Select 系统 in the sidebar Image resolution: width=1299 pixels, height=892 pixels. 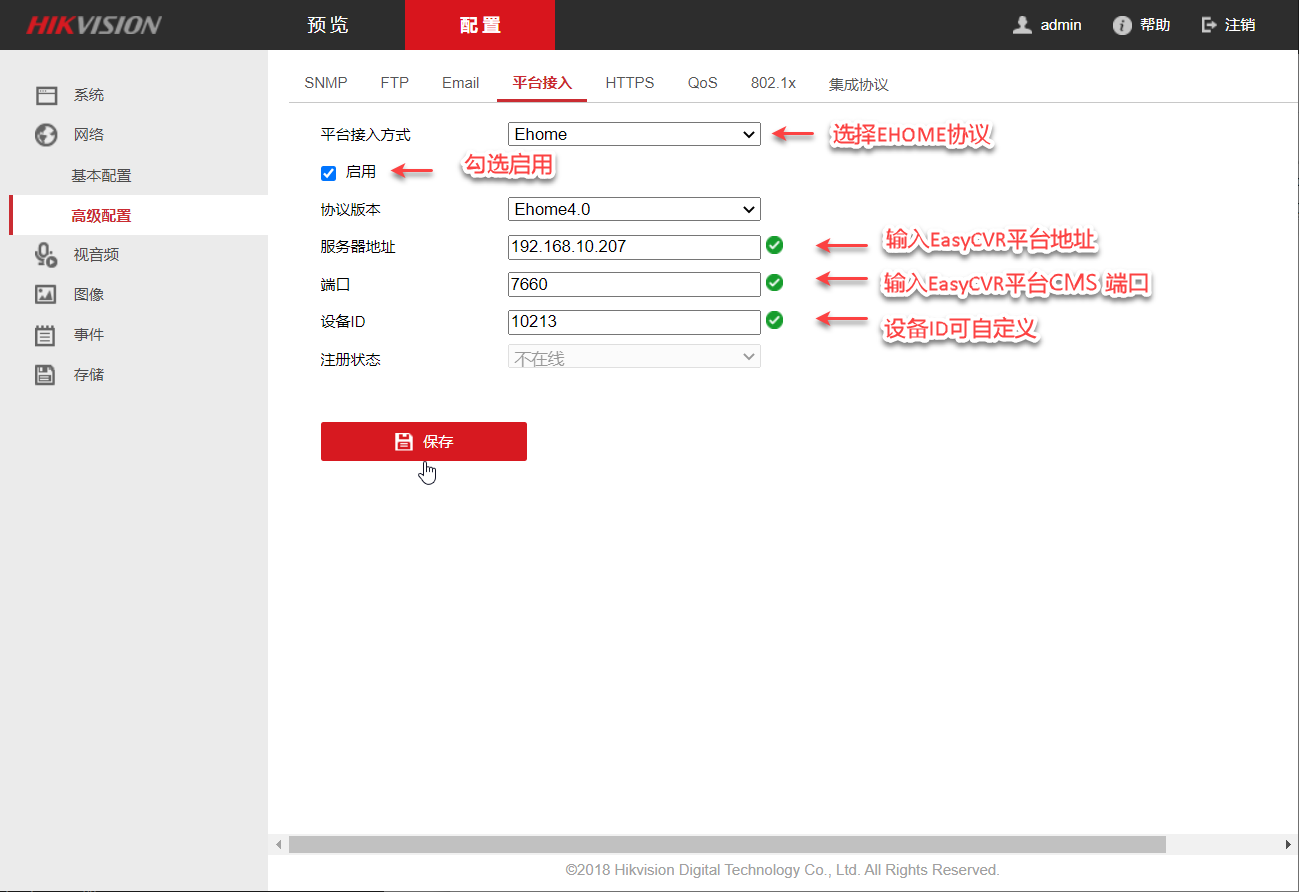pyautogui.click(x=89, y=95)
